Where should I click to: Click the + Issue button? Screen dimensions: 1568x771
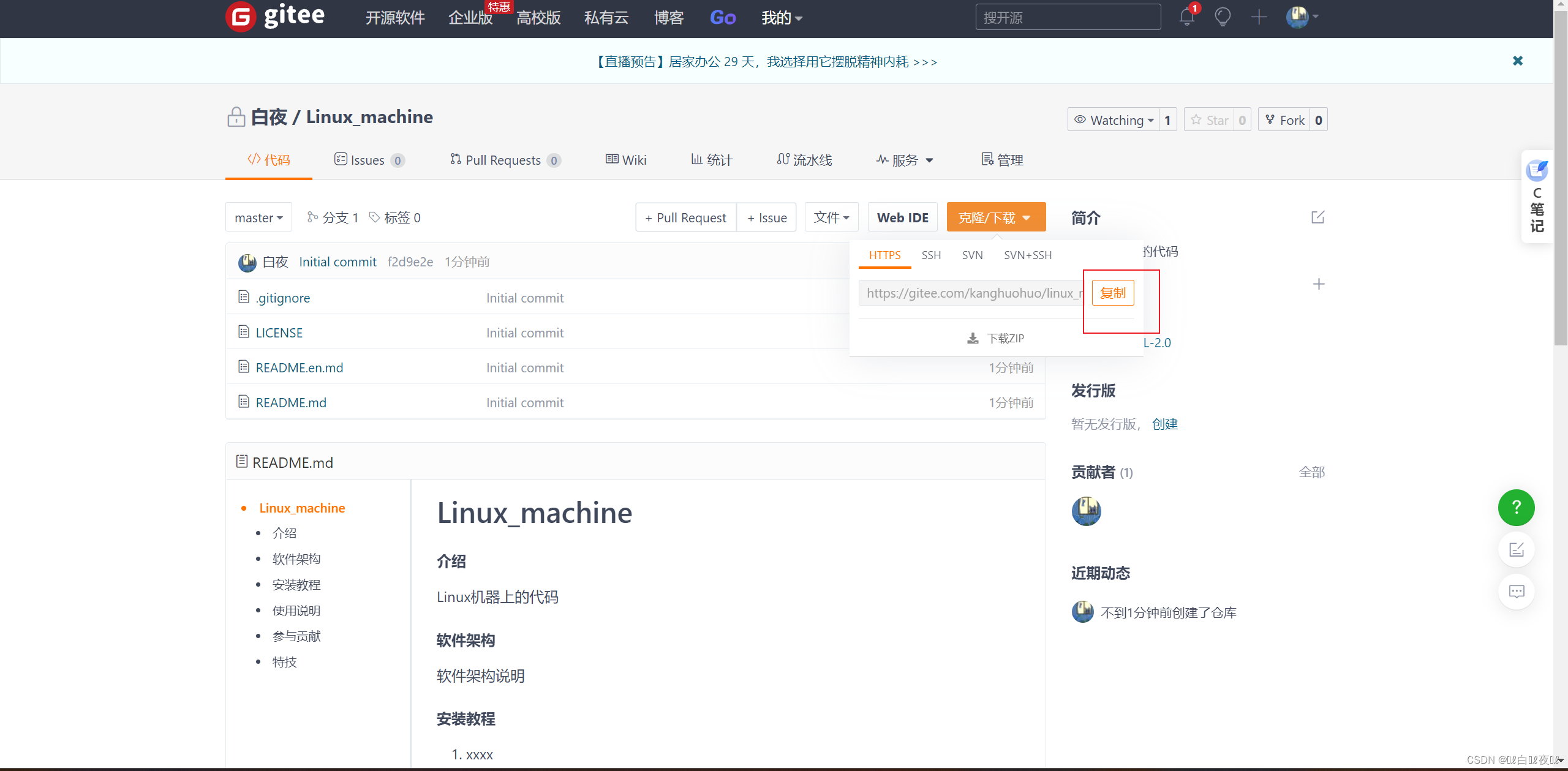(767, 217)
